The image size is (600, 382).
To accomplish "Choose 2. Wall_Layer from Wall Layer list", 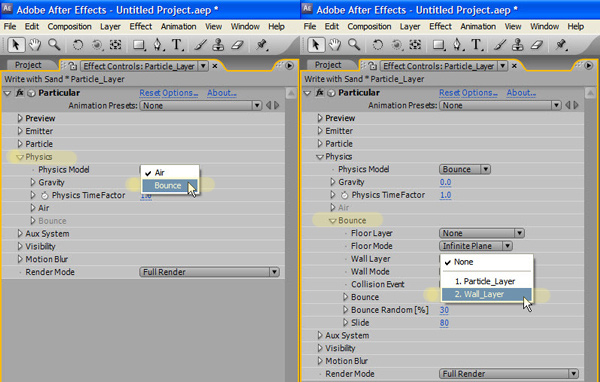I will (x=486, y=294).
